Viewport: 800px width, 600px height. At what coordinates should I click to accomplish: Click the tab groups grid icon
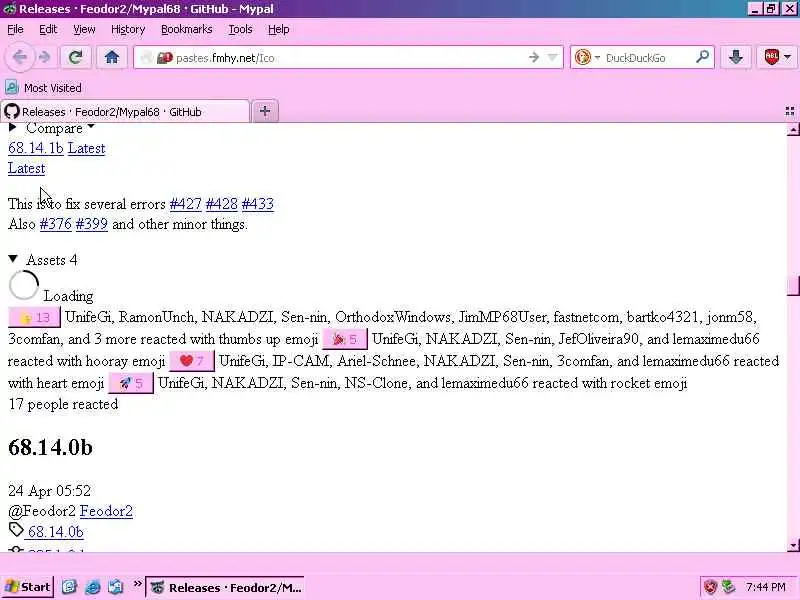790,111
